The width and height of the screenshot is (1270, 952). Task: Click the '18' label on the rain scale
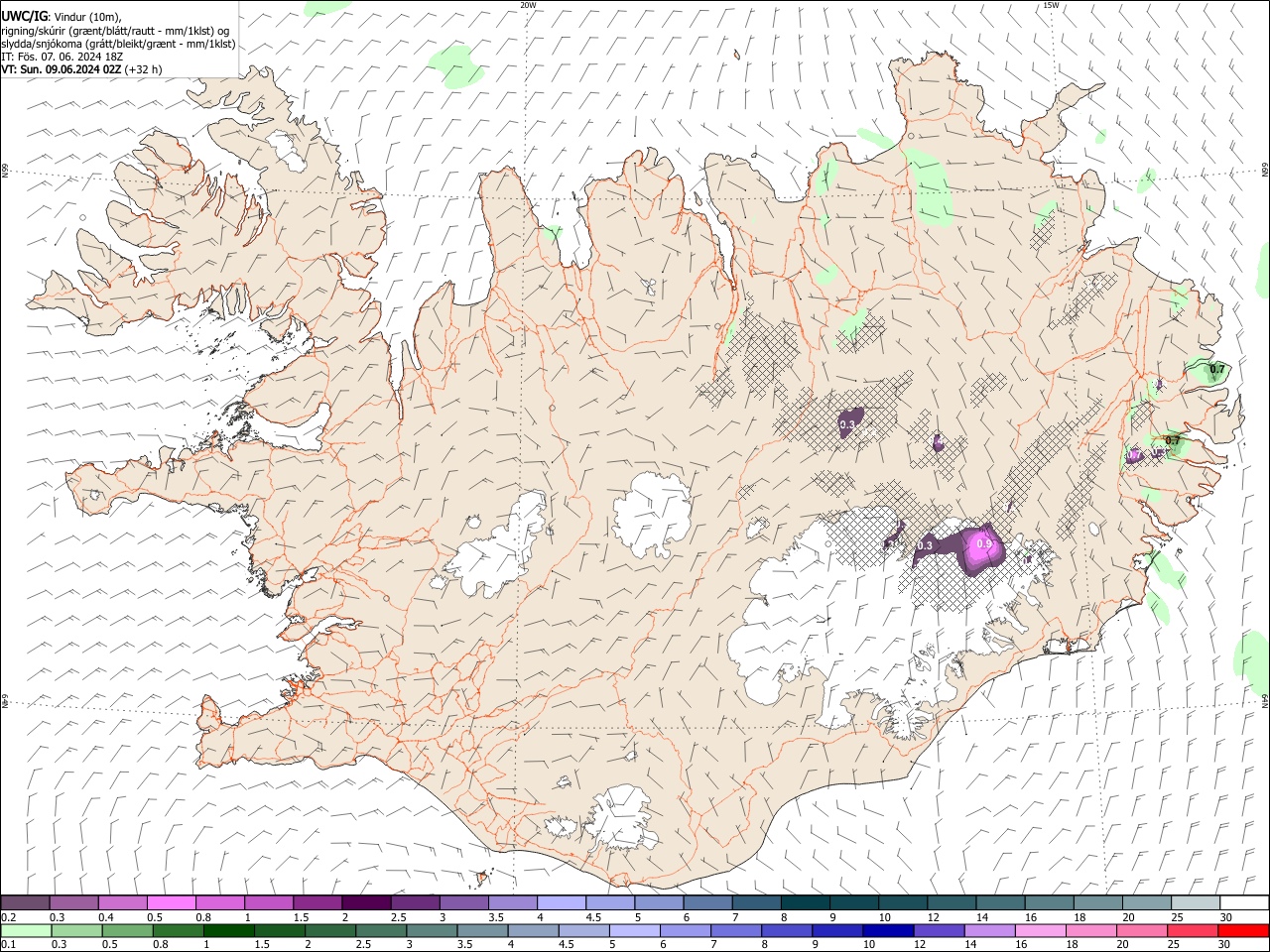(x=1072, y=945)
